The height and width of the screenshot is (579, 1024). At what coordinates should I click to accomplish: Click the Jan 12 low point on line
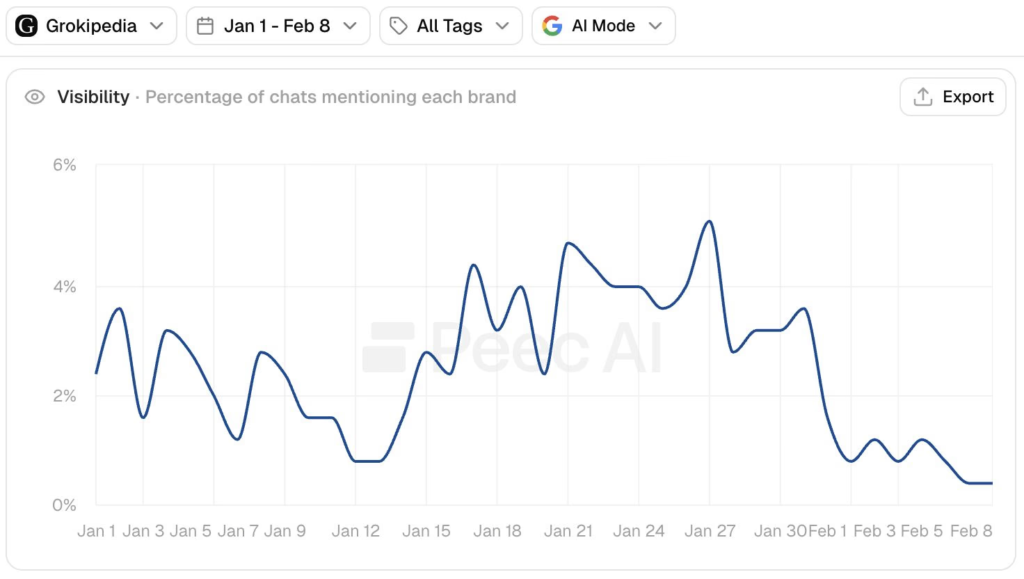(x=367, y=461)
